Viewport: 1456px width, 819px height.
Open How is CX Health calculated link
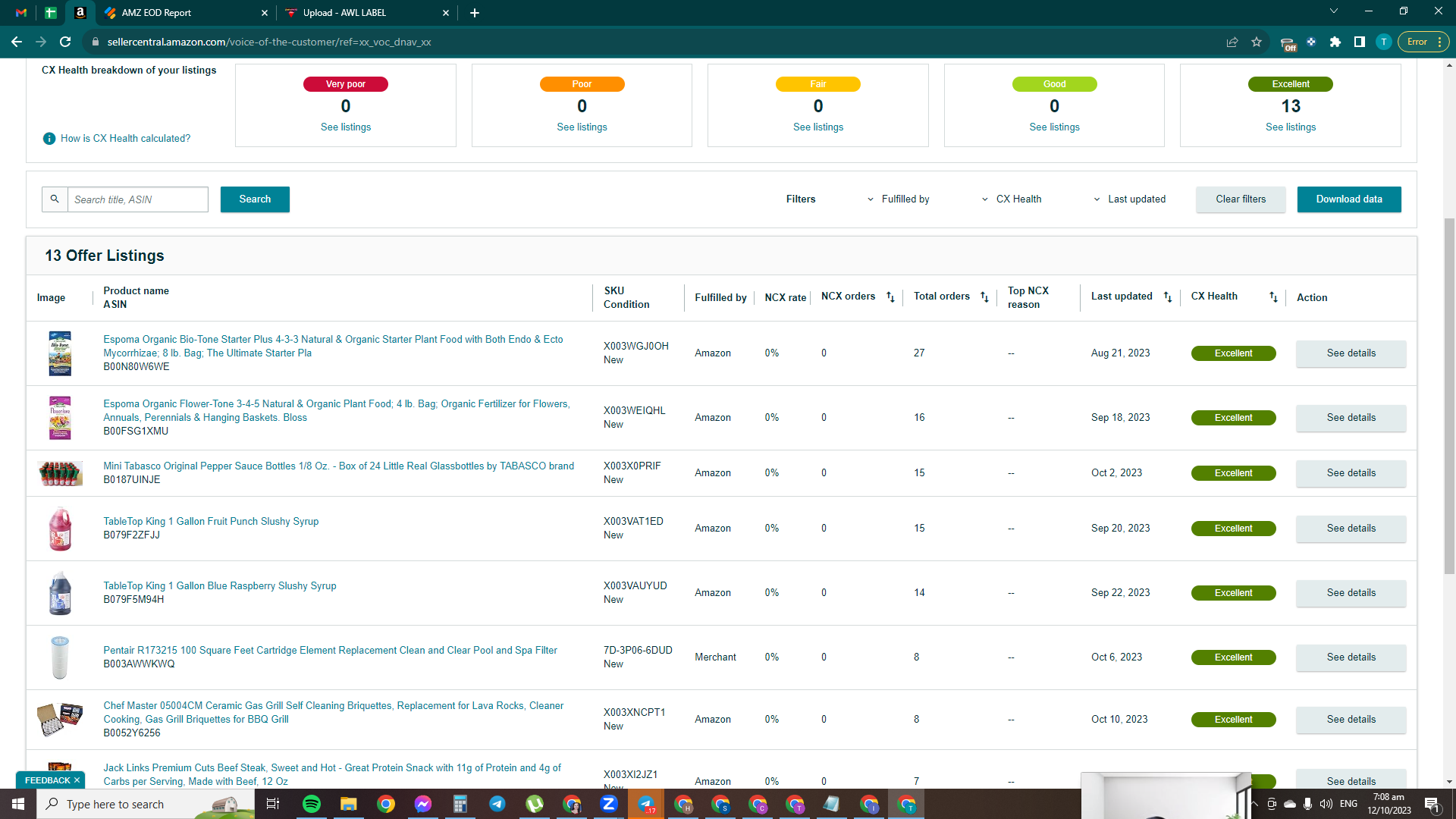126,139
